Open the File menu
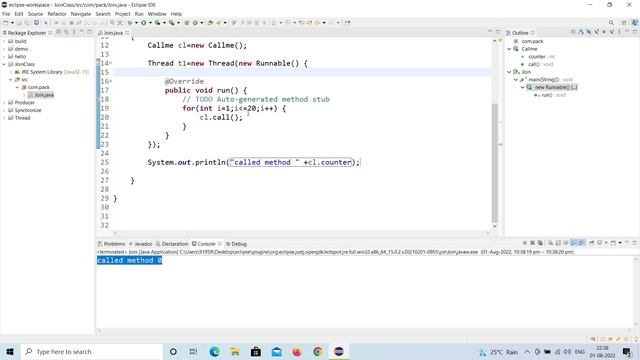 [x=6, y=14]
